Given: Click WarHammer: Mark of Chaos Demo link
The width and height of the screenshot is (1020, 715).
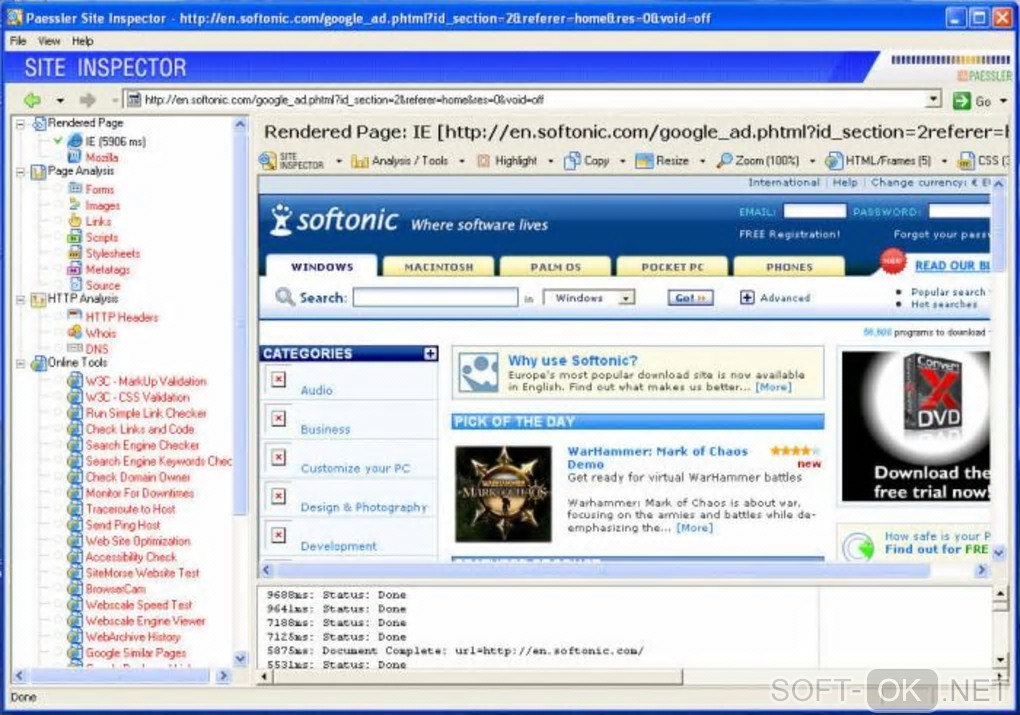Looking at the screenshot, I should coord(657,457).
